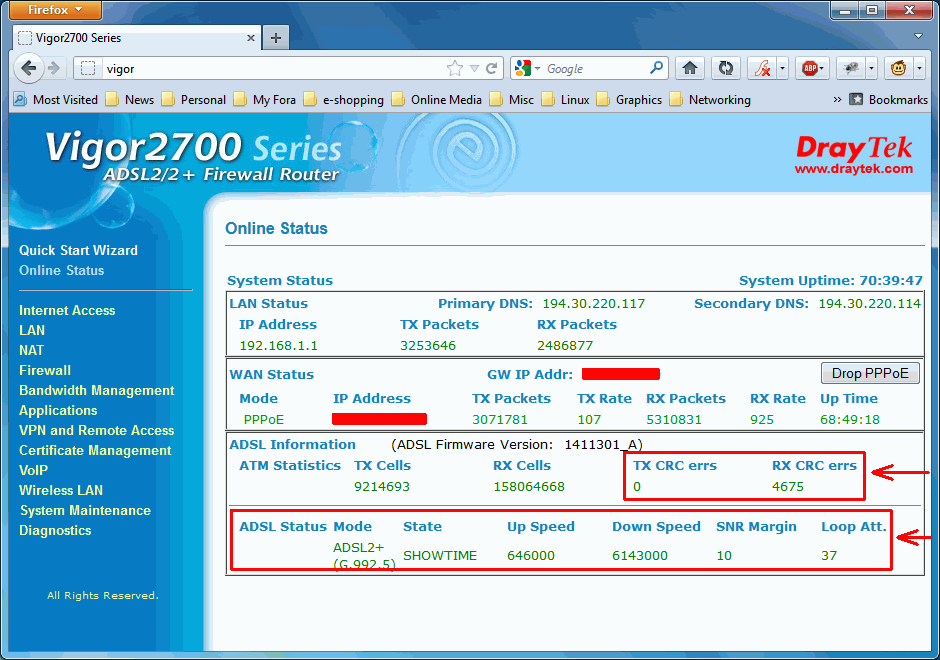Click the browser Forward arrow button
The image size is (940, 660).
(54, 68)
